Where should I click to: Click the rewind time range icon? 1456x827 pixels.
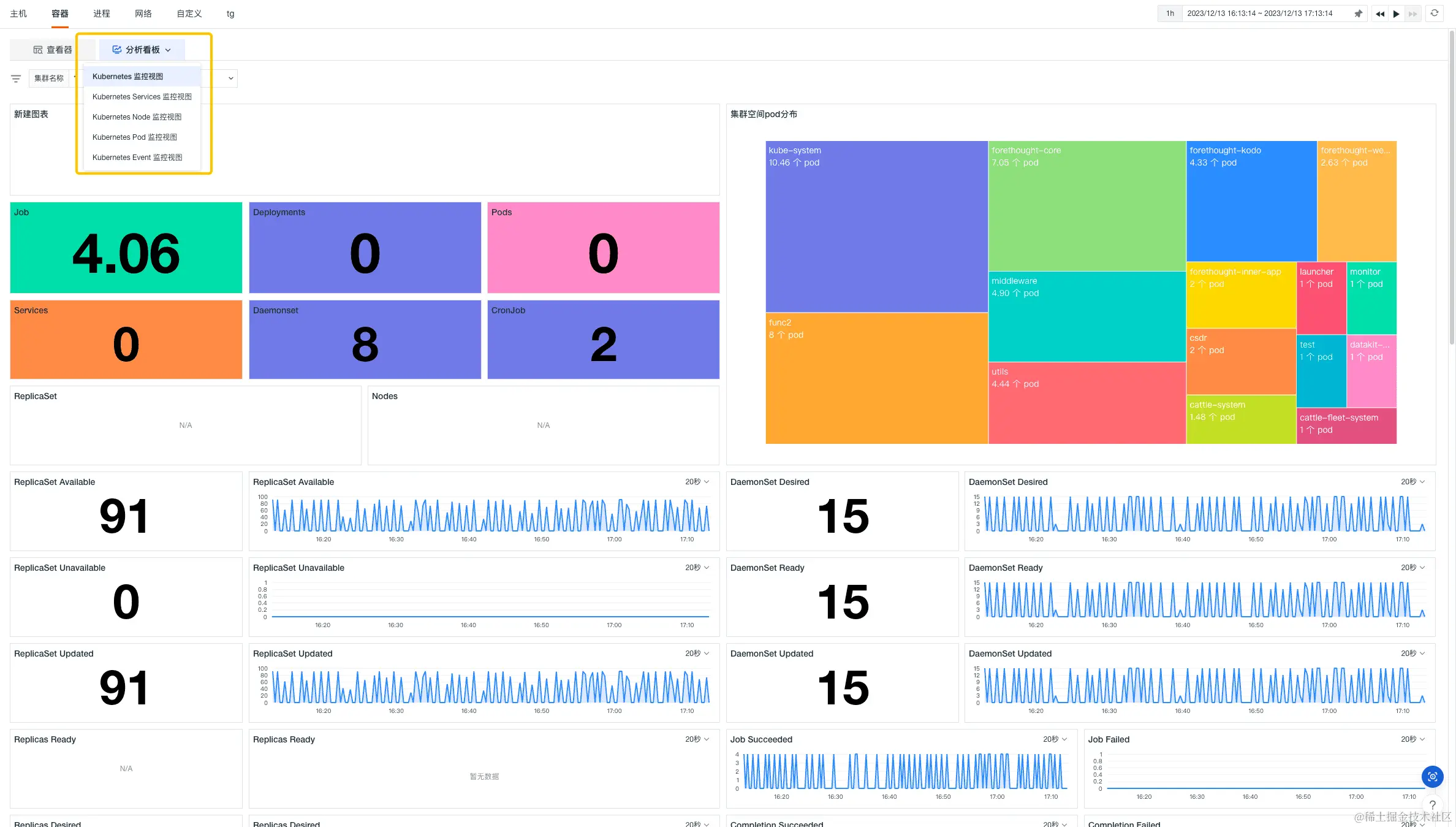(x=1379, y=13)
